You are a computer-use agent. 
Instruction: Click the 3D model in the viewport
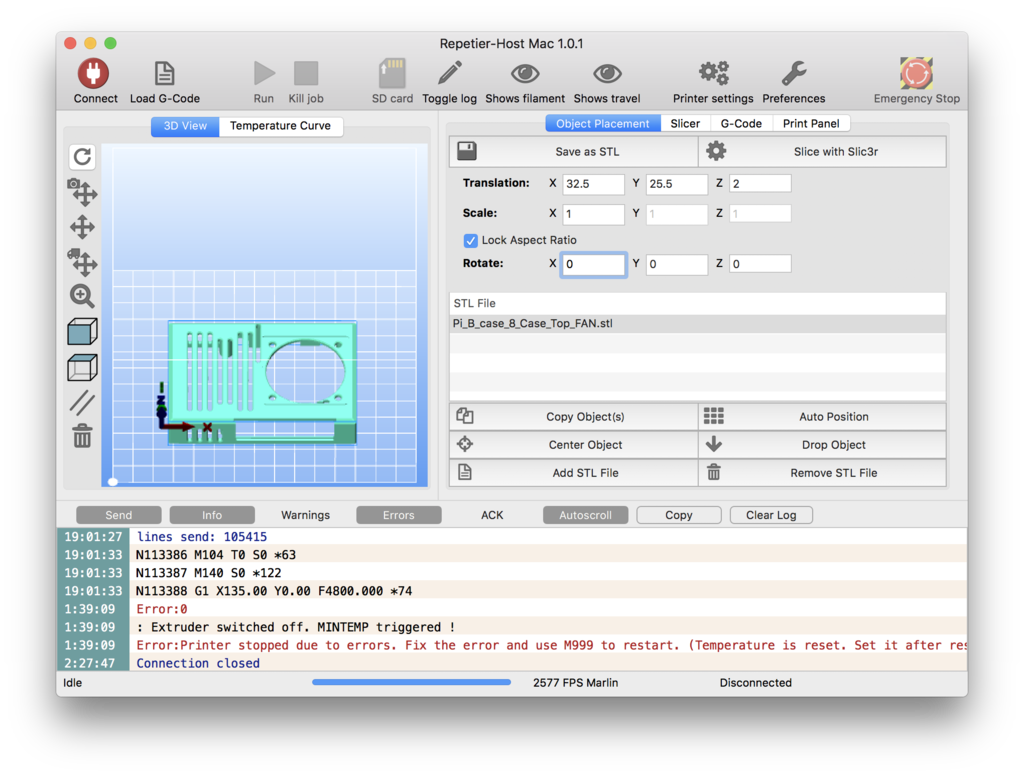click(x=261, y=382)
